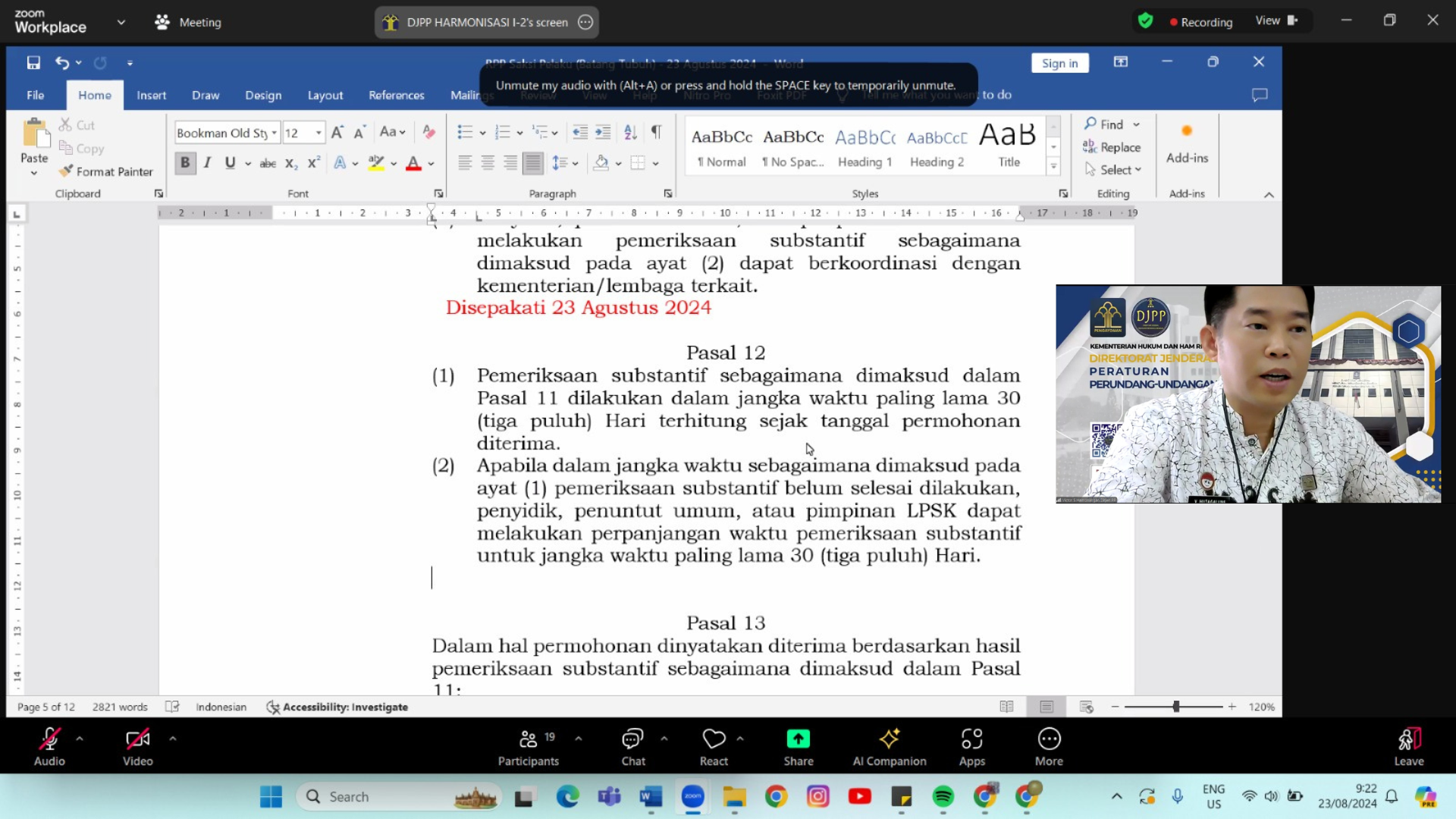Open the numbering list dropdown arrow
1456x819 pixels.
pyautogui.click(x=519, y=133)
